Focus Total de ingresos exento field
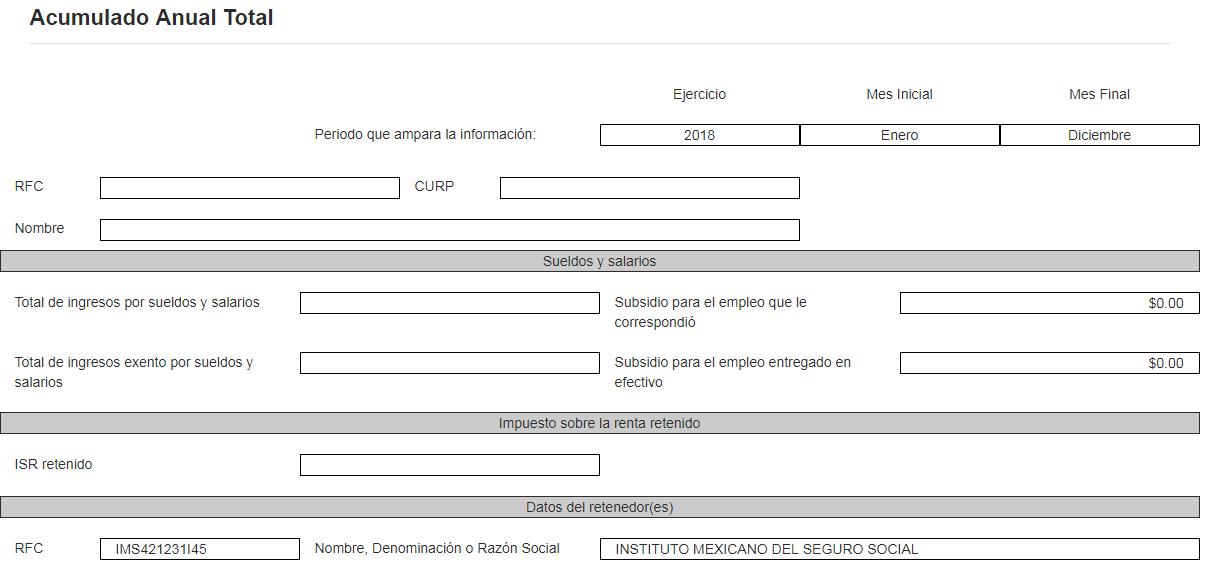Image resolution: width=1213 pixels, height=563 pixels. pos(450,363)
